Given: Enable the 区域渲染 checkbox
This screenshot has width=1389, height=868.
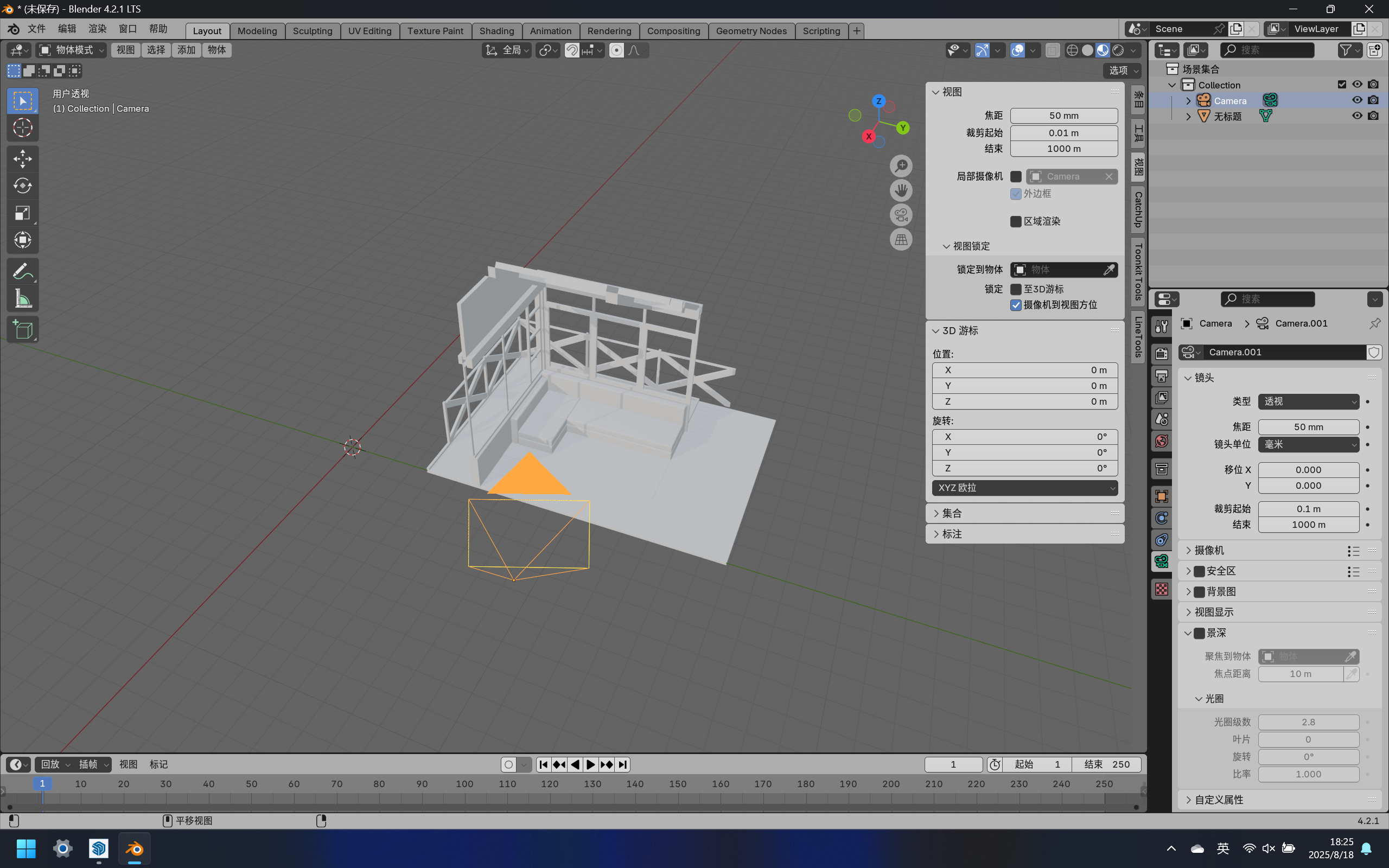Looking at the screenshot, I should point(1016,221).
